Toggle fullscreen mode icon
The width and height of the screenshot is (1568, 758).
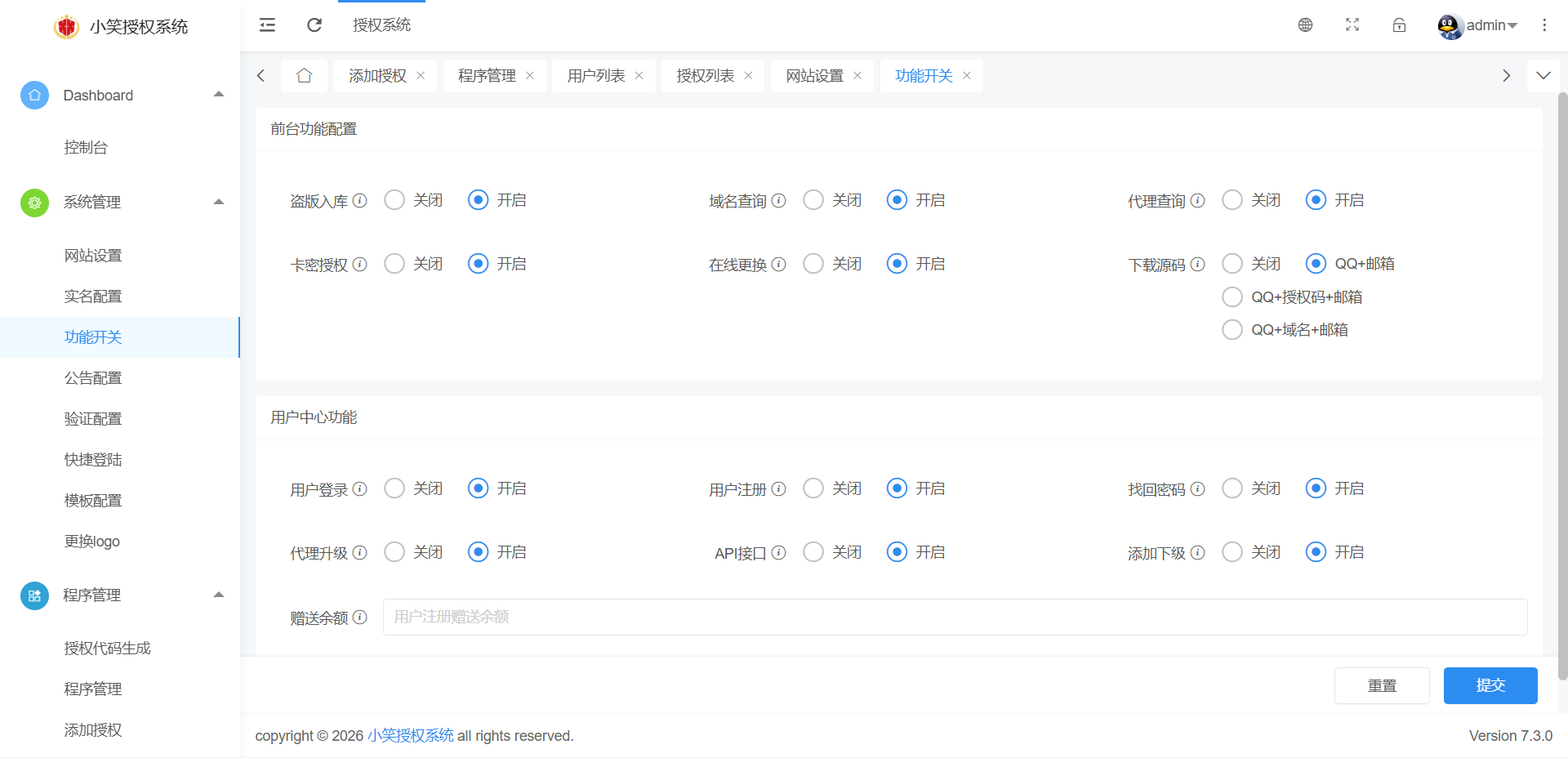coord(1352,25)
